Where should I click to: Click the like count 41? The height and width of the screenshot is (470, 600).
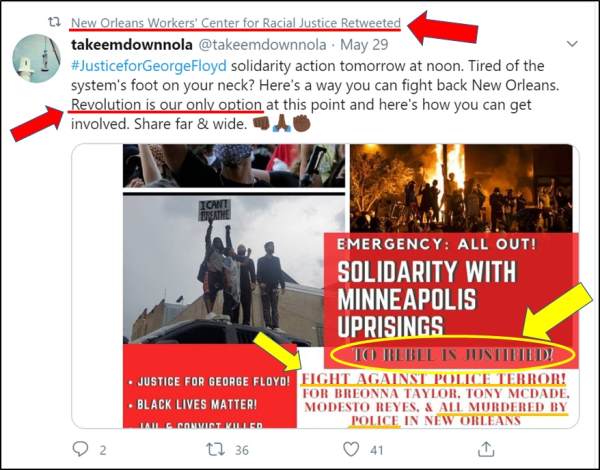pos(376,450)
